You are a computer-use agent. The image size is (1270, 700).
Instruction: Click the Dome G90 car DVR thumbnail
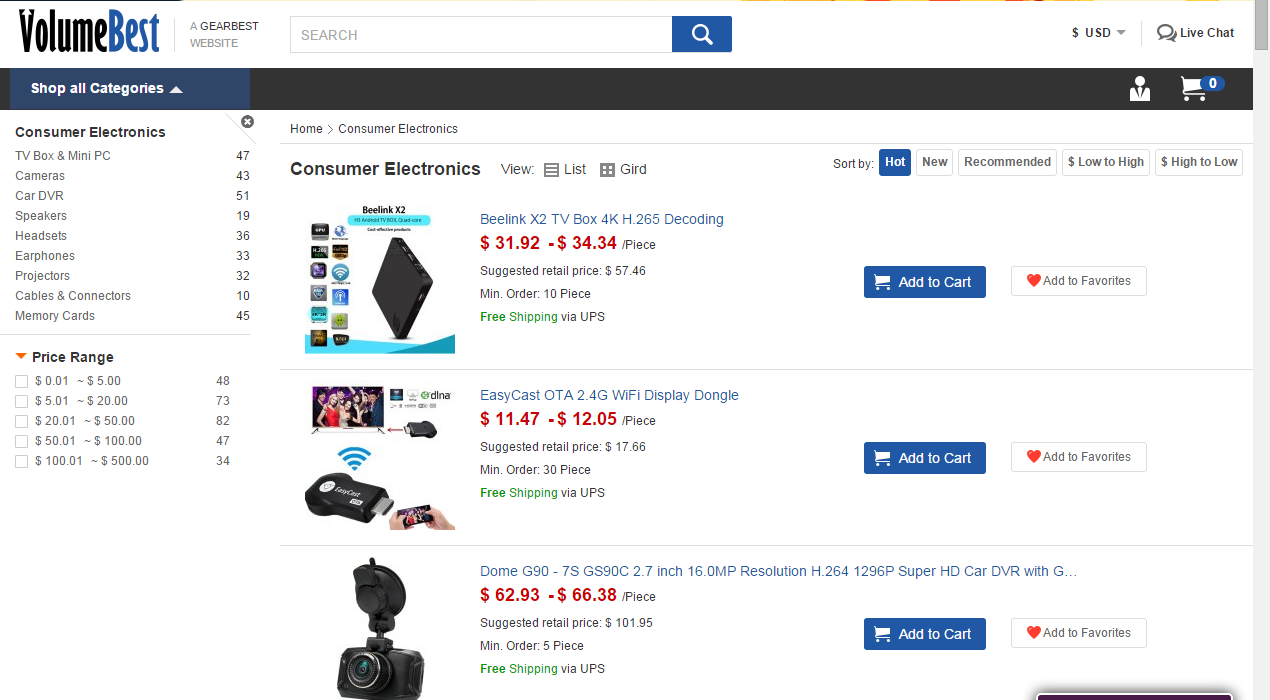click(x=380, y=628)
